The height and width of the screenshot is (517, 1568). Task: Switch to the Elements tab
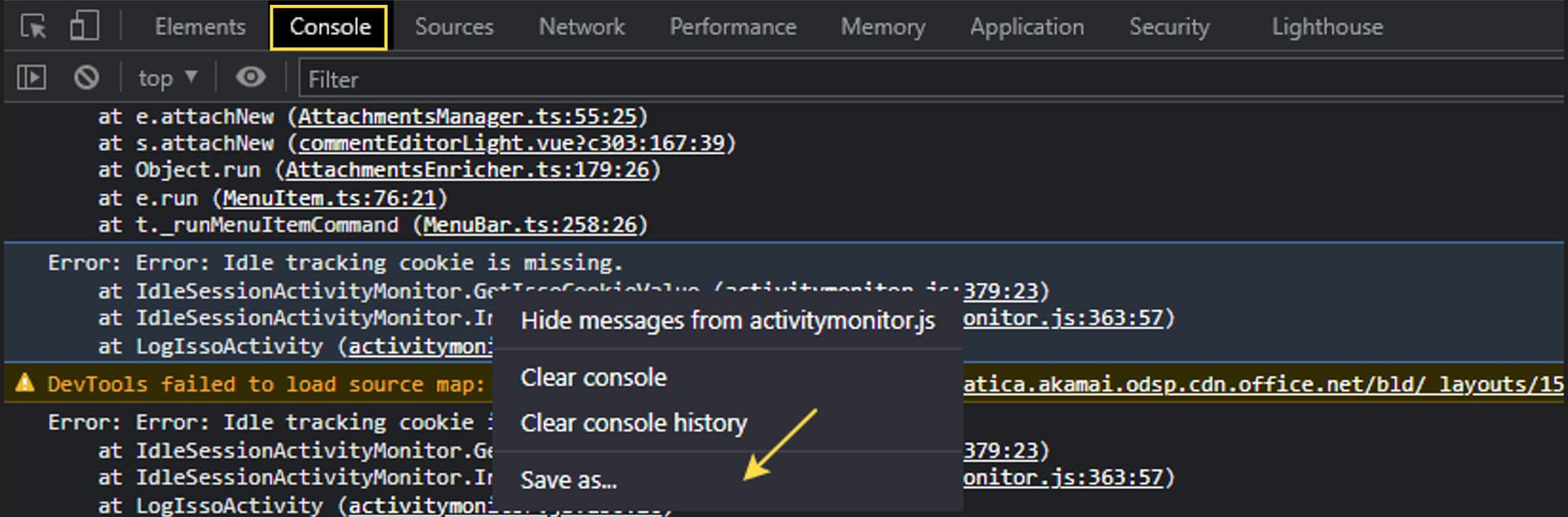click(x=200, y=27)
